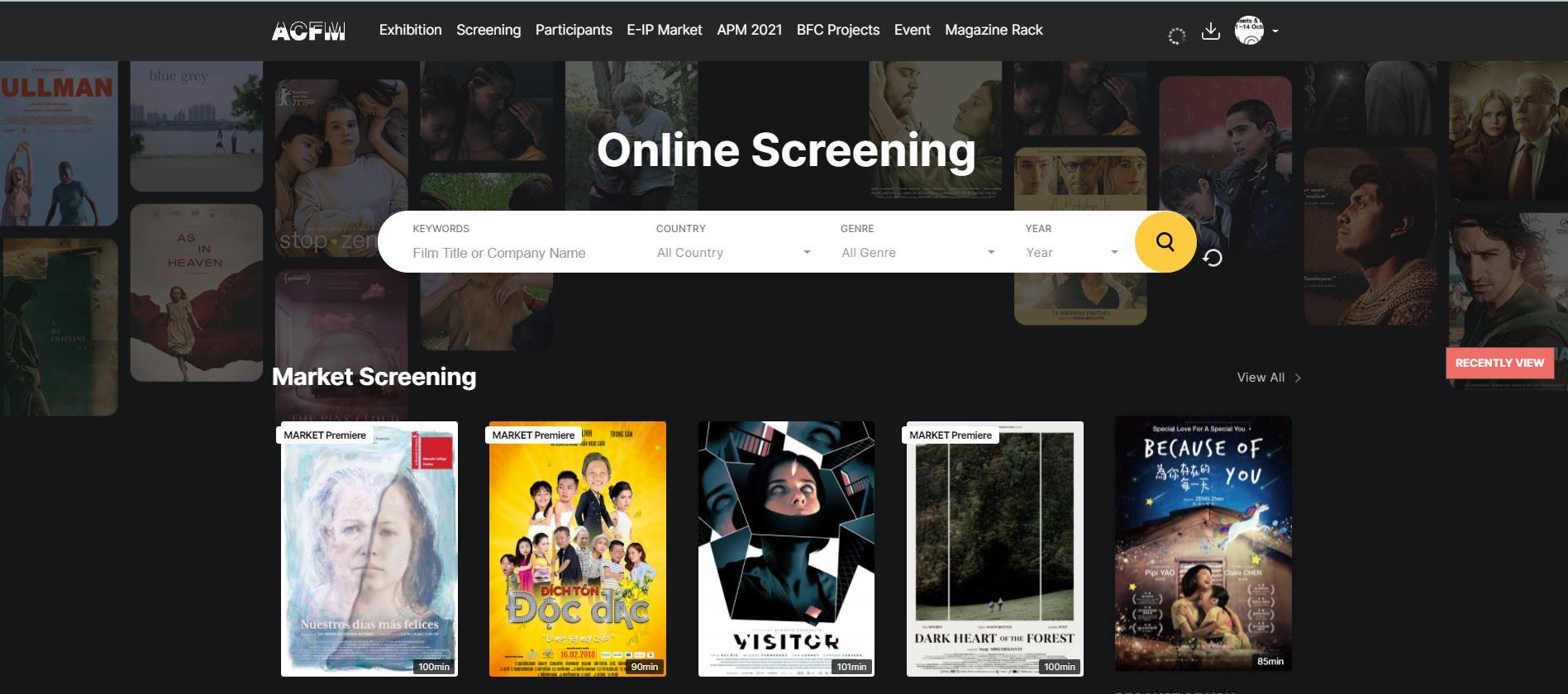Click the ACFM logo

click(x=308, y=31)
